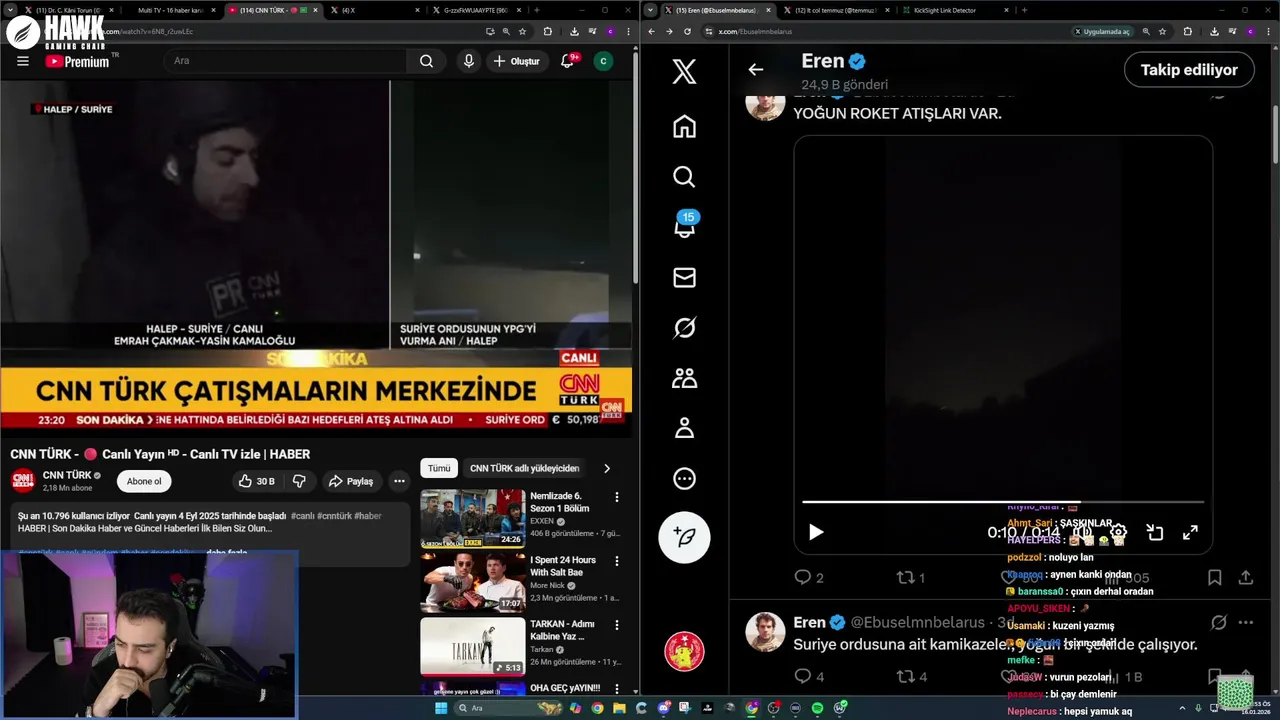The width and height of the screenshot is (1280, 720).
Task: Go to X Home in sidebar
Action: pyautogui.click(x=684, y=126)
